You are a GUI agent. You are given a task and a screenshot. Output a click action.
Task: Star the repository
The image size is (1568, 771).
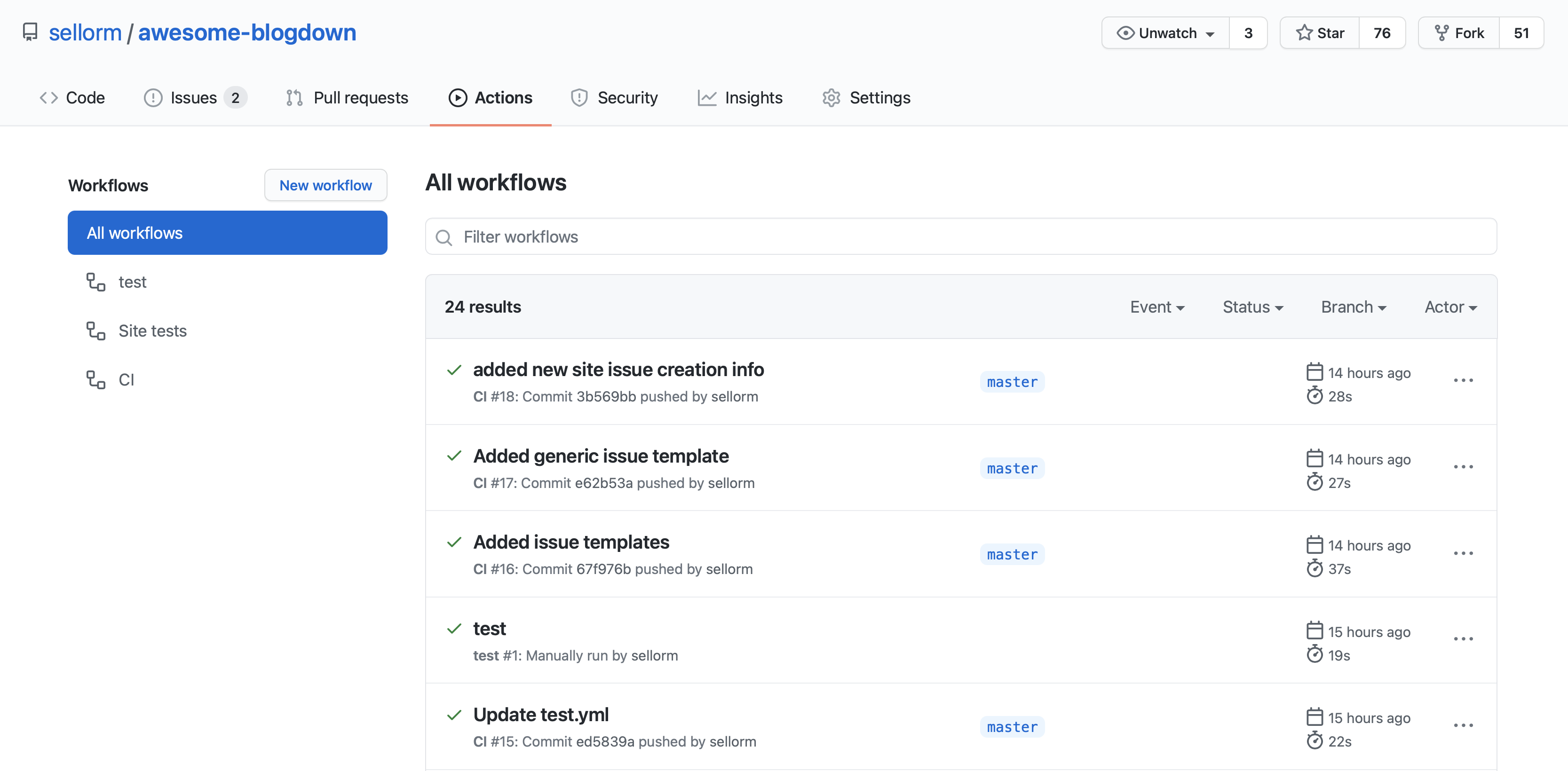(x=1320, y=33)
